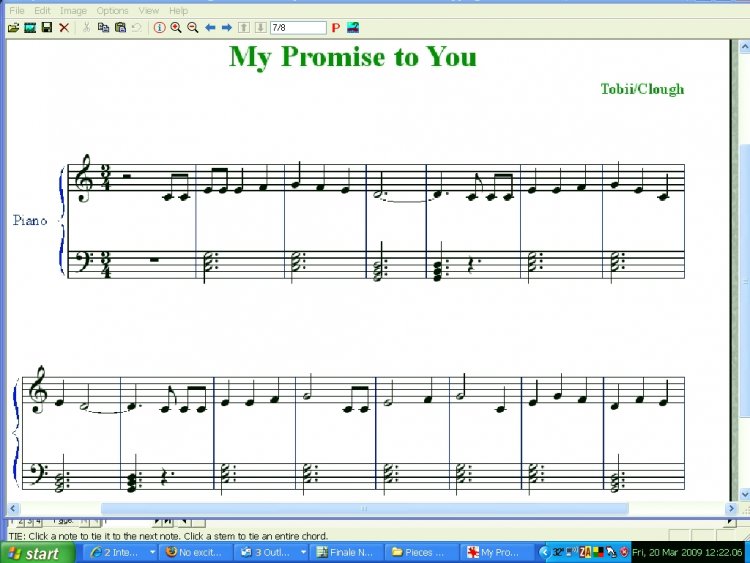Expand hidden system tray icons chevron
The image size is (750, 563).
pos(544,552)
